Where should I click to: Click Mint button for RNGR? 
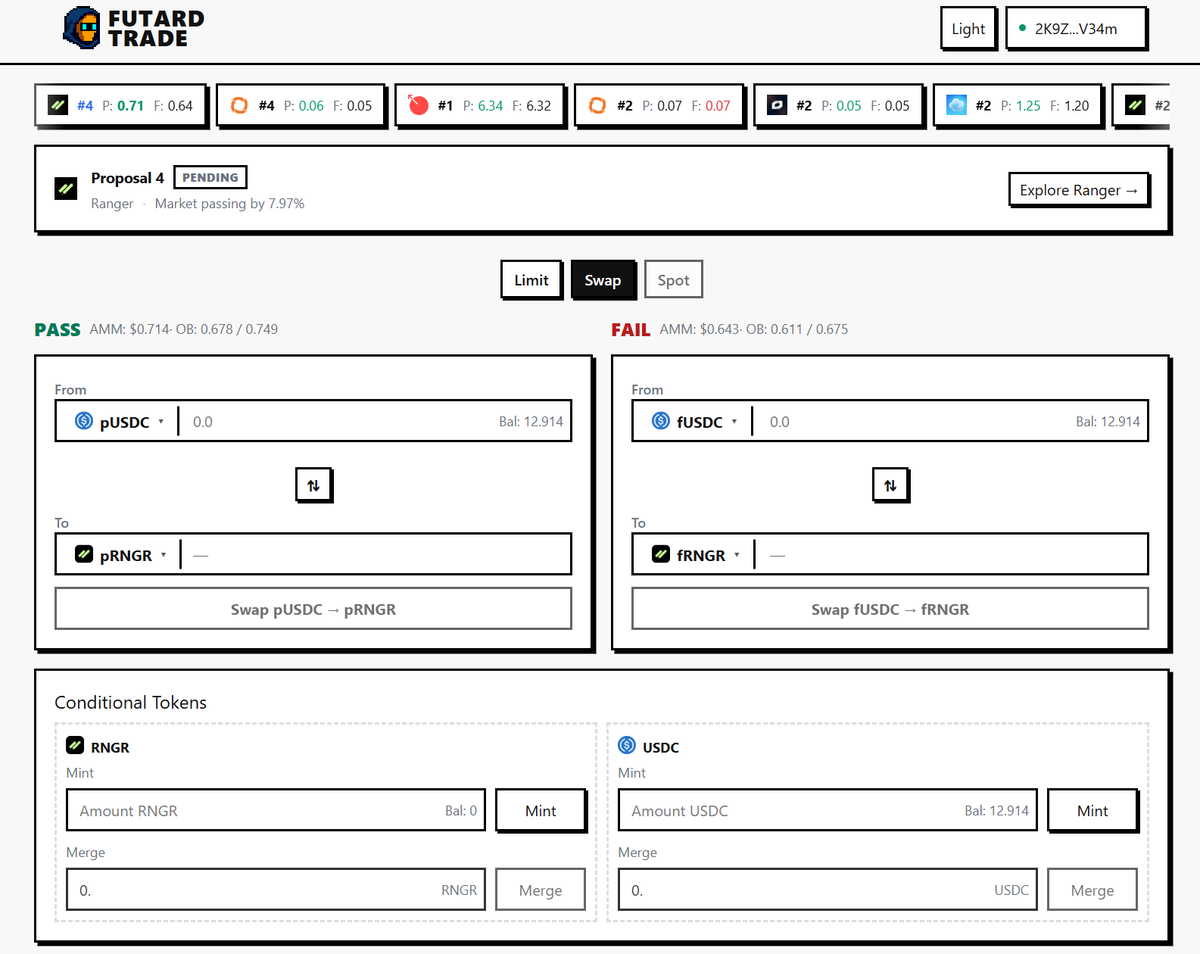[x=541, y=810]
